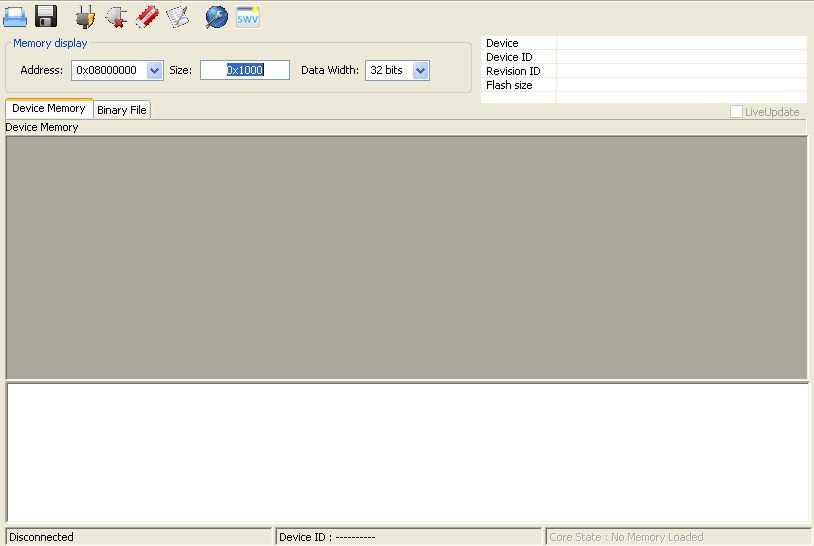Toggle the LiveUpdate checkbox

tap(737, 112)
